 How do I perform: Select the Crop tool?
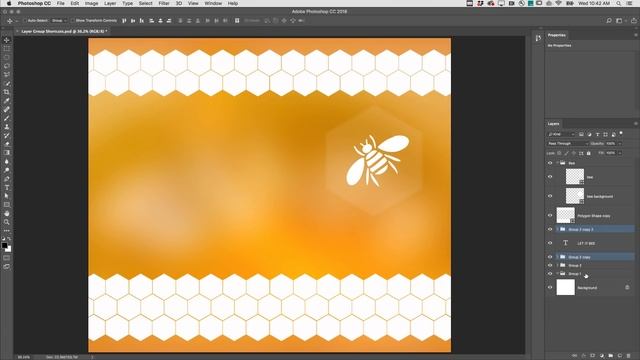click(x=7, y=92)
